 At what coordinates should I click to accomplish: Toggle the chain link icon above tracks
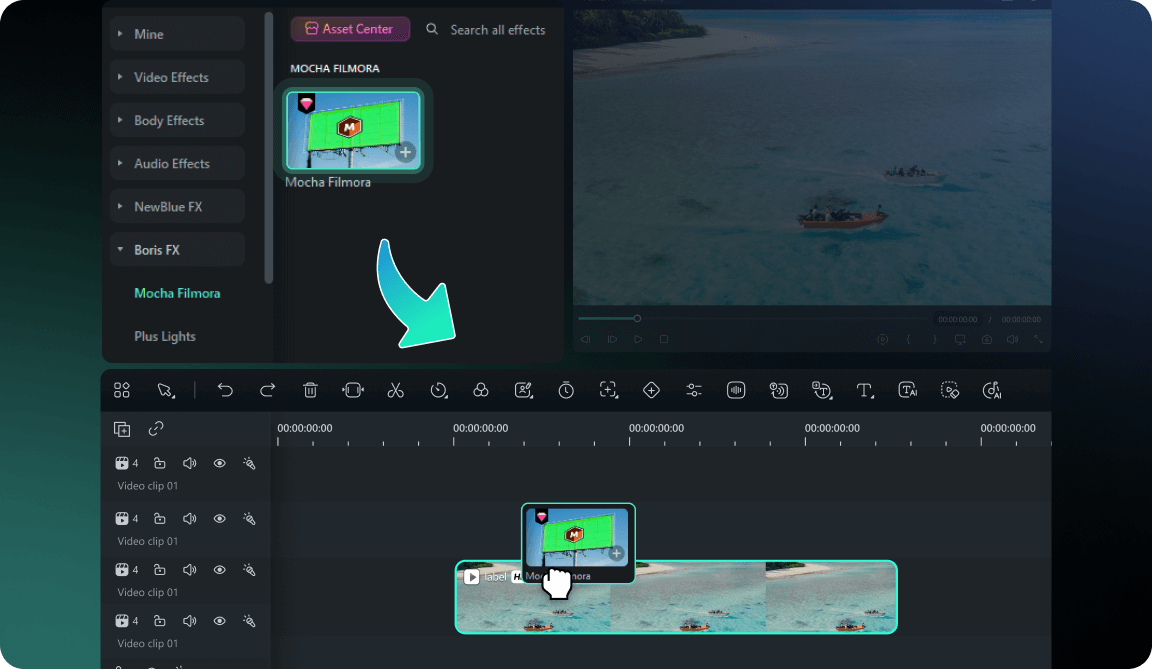[x=156, y=429]
